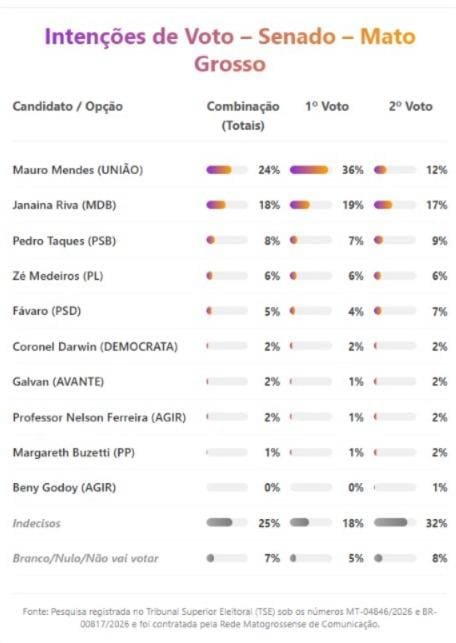Click Fávaro (PSD) 2º Voto bar
This screenshot has height=643, width=456.
pos(395,311)
